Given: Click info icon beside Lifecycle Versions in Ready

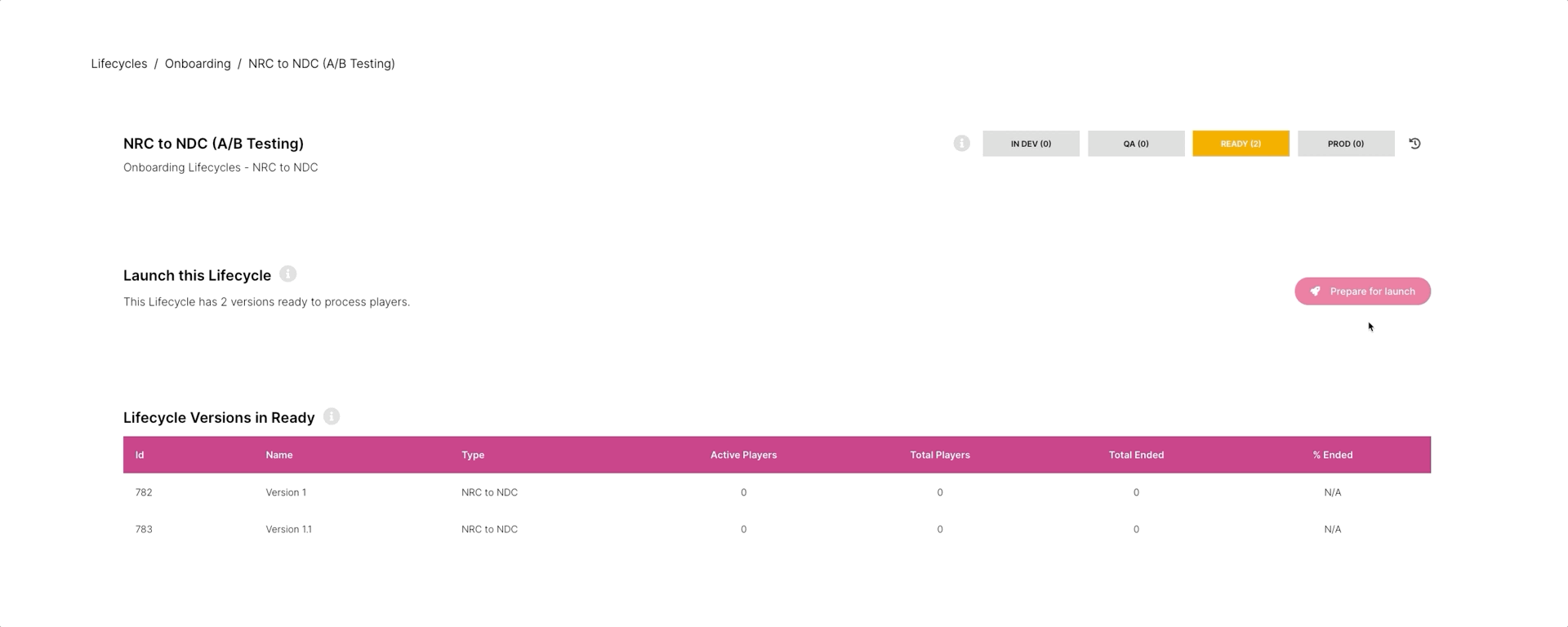Looking at the screenshot, I should point(331,417).
